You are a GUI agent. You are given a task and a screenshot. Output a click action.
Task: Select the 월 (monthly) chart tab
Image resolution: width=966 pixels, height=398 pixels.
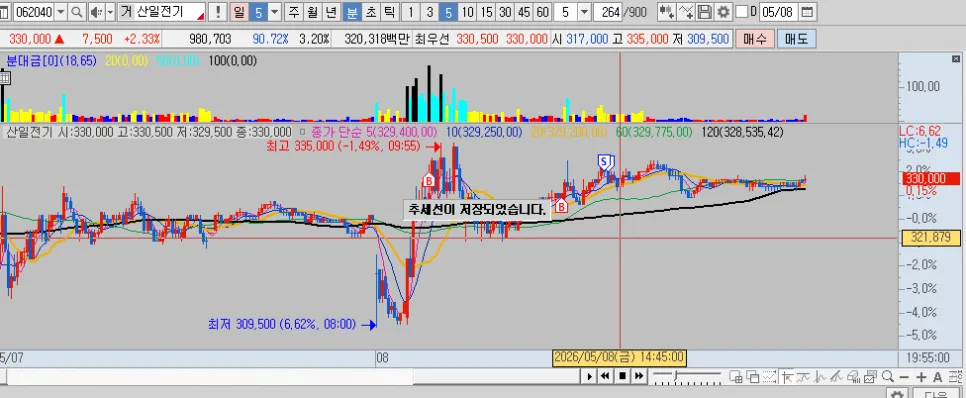tap(312, 12)
